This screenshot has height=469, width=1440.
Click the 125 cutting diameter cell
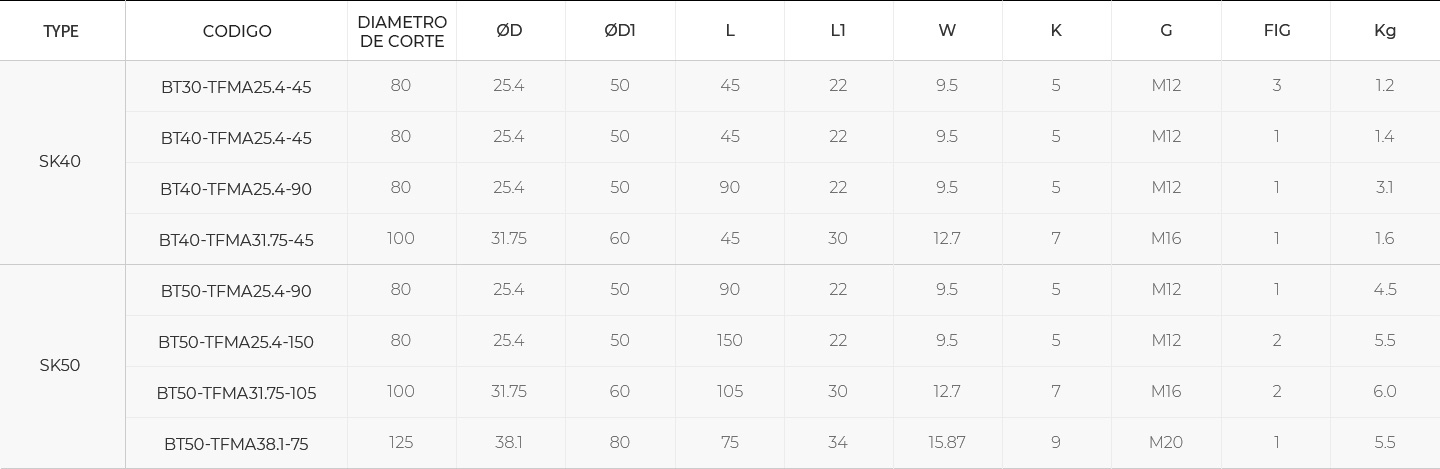(x=401, y=443)
